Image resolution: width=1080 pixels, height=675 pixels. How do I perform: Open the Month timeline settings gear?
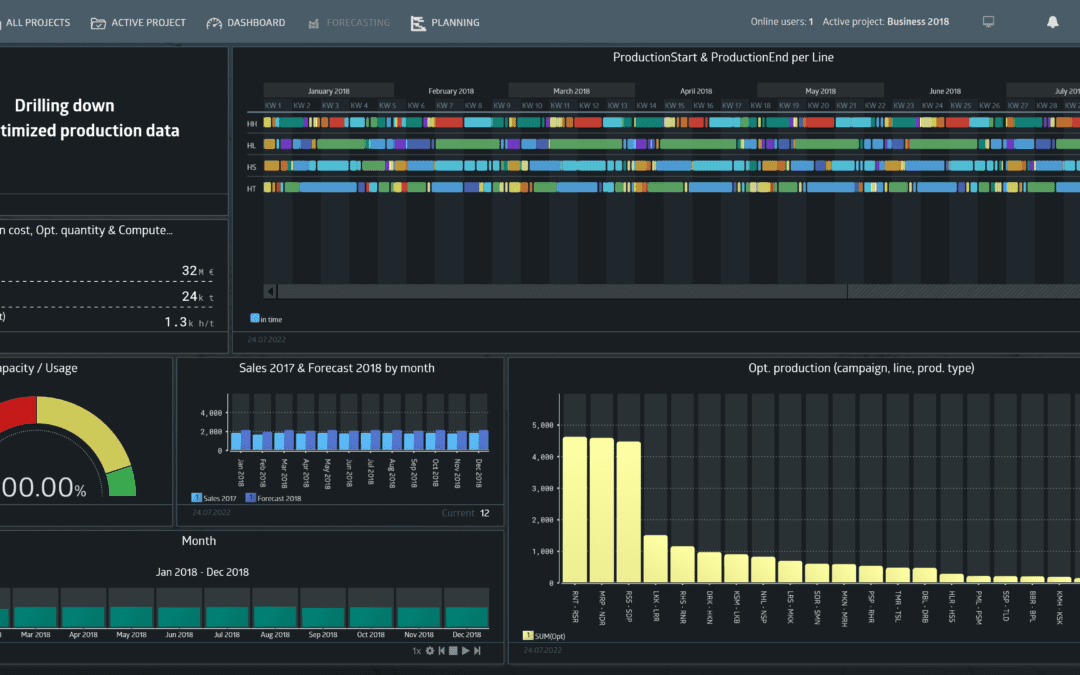(x=430, y=651)
